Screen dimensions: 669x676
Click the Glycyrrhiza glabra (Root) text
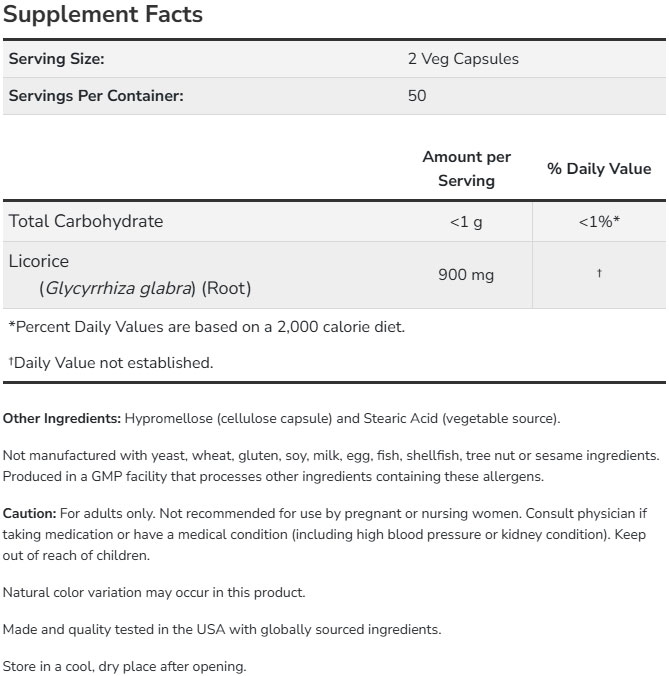click(x=145, y=289)
